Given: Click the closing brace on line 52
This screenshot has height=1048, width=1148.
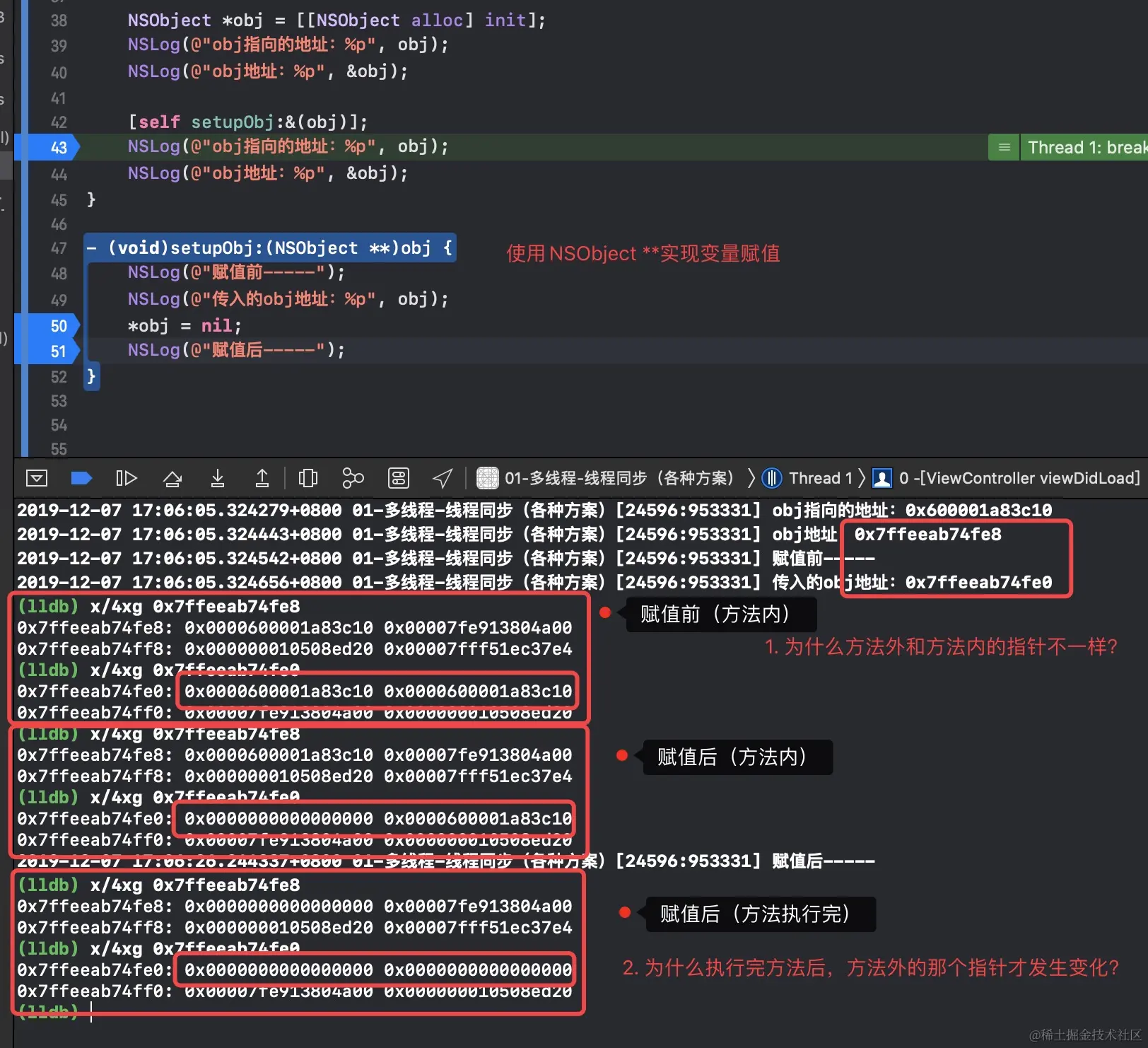Looking at the screenshot, I should tap(91, 376).
